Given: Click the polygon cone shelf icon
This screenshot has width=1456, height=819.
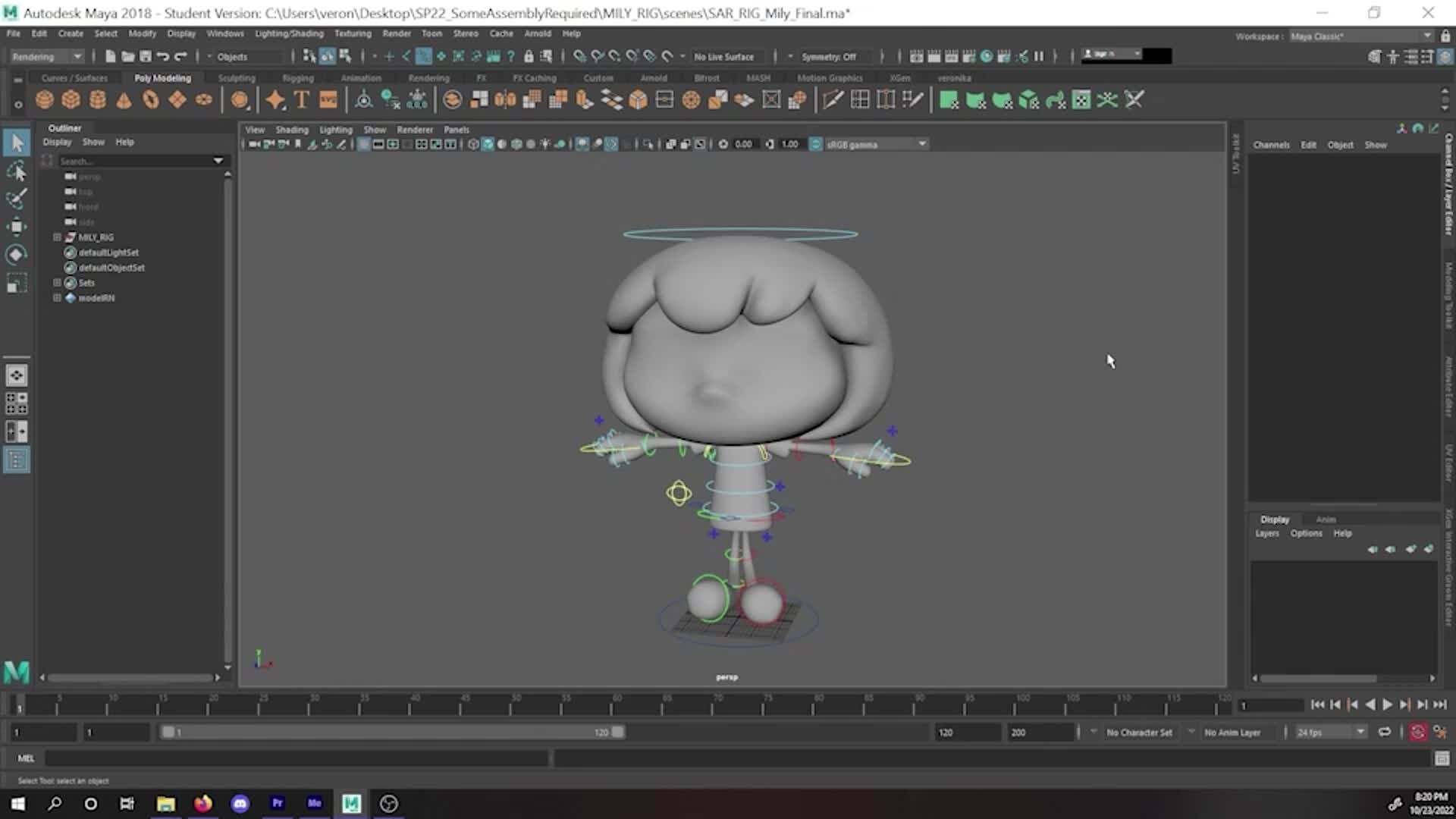Looking at the screenshot, I should point(124,100).
